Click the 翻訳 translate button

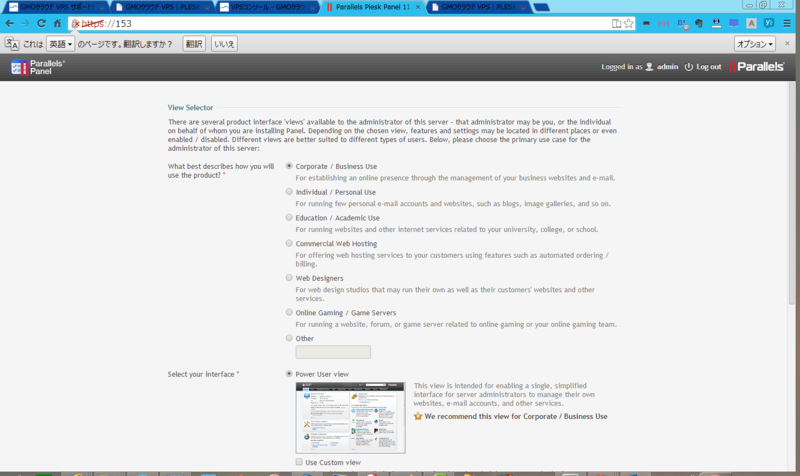tap(194, 44)
